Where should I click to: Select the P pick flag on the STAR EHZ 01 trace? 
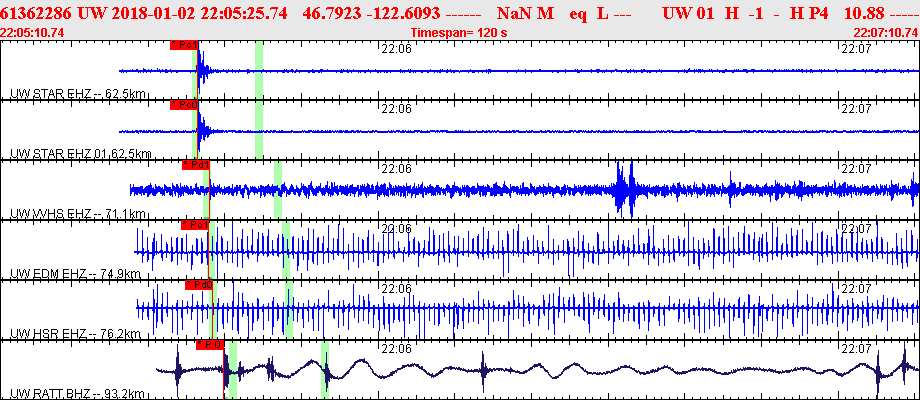(x=184, y=105)
